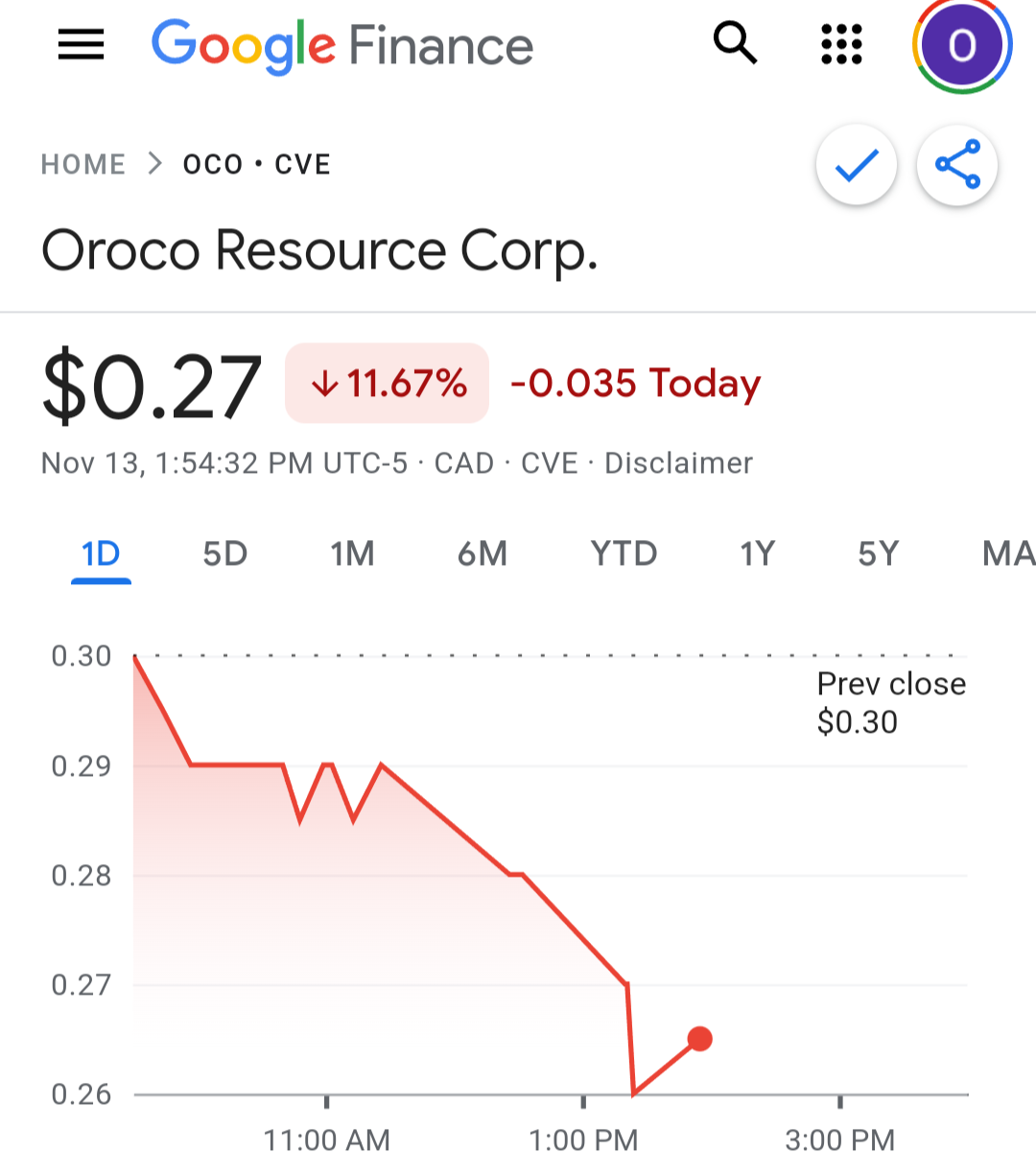
Task: Open the Google apps grid
Action: 841,44
